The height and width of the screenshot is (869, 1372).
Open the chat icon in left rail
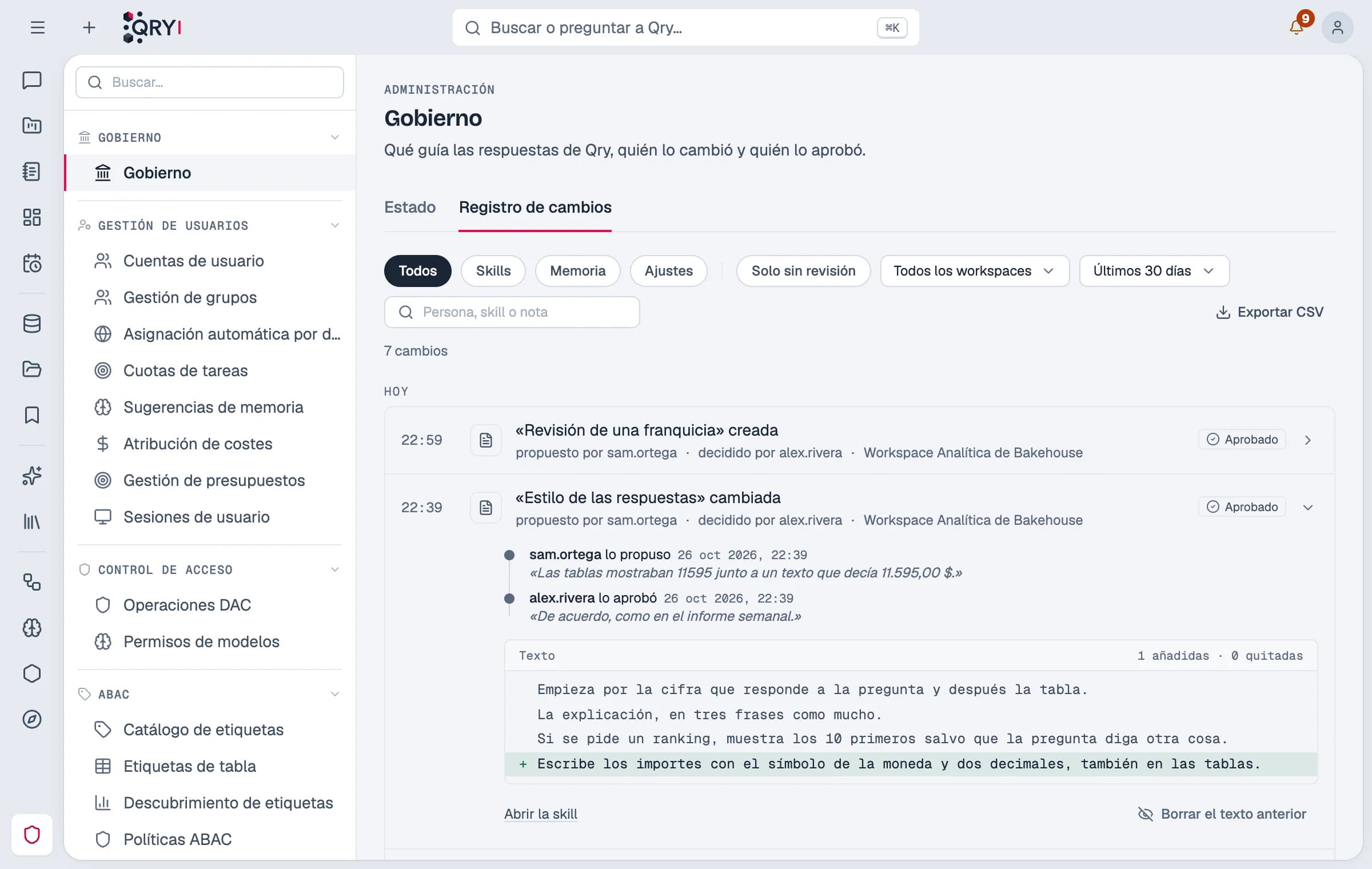pyautogui.click(x=32, y=80)
